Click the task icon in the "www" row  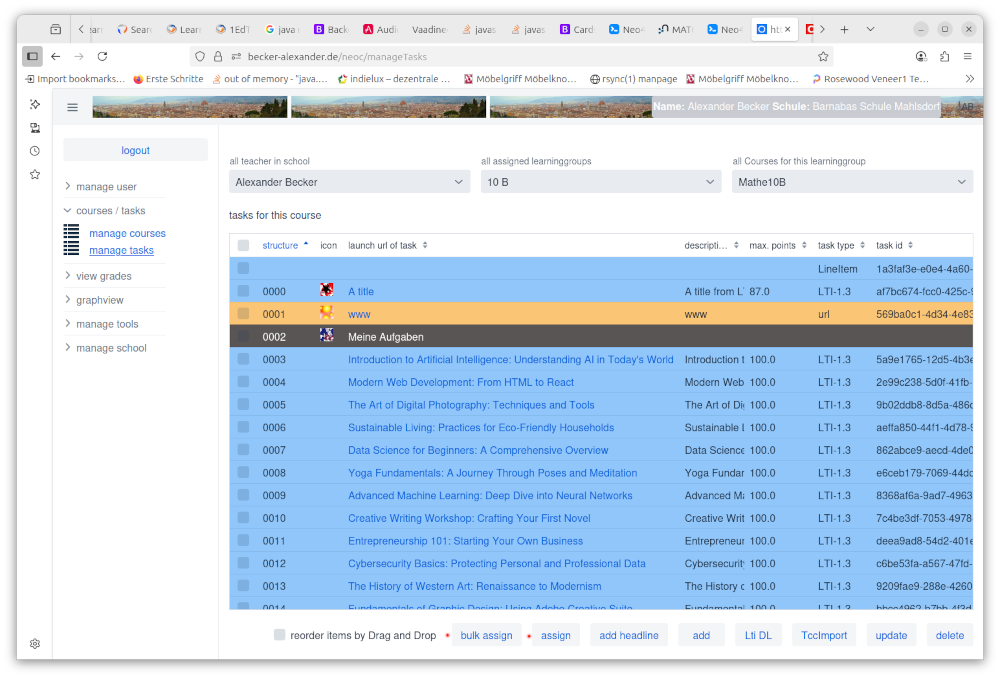pos(327,313)
